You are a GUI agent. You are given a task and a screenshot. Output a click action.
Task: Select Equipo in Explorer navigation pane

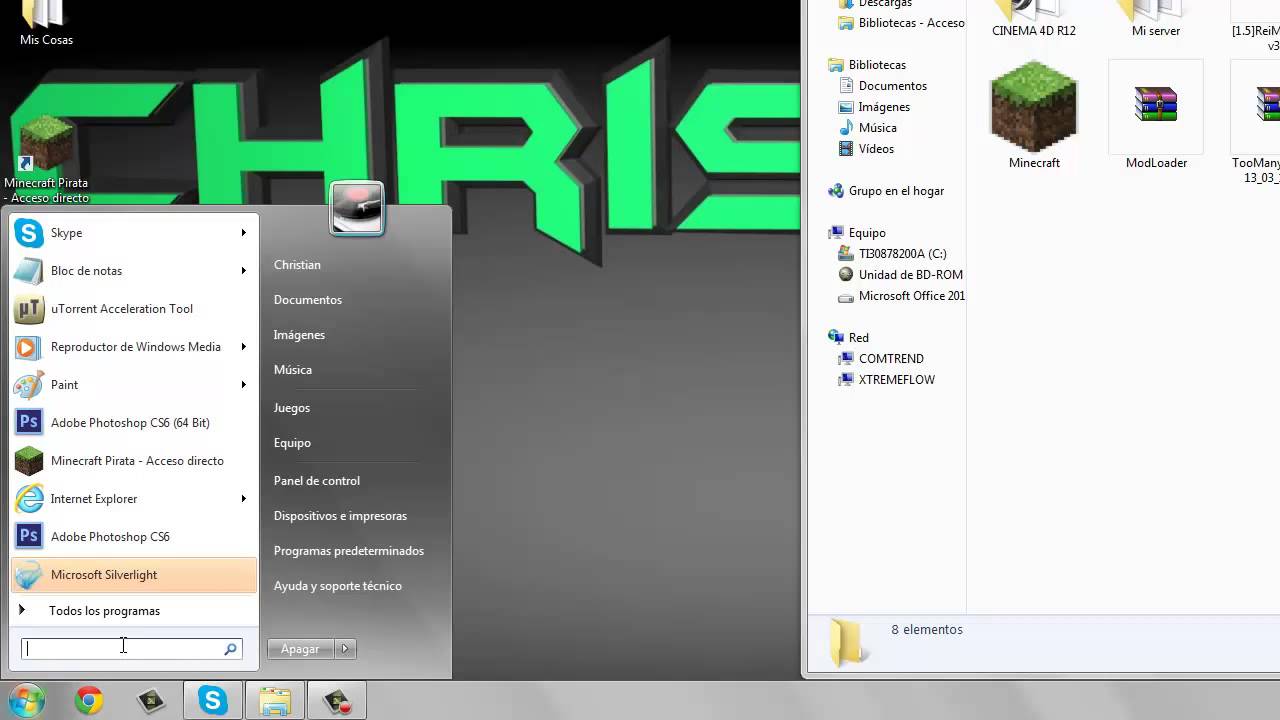coord(867,233)
